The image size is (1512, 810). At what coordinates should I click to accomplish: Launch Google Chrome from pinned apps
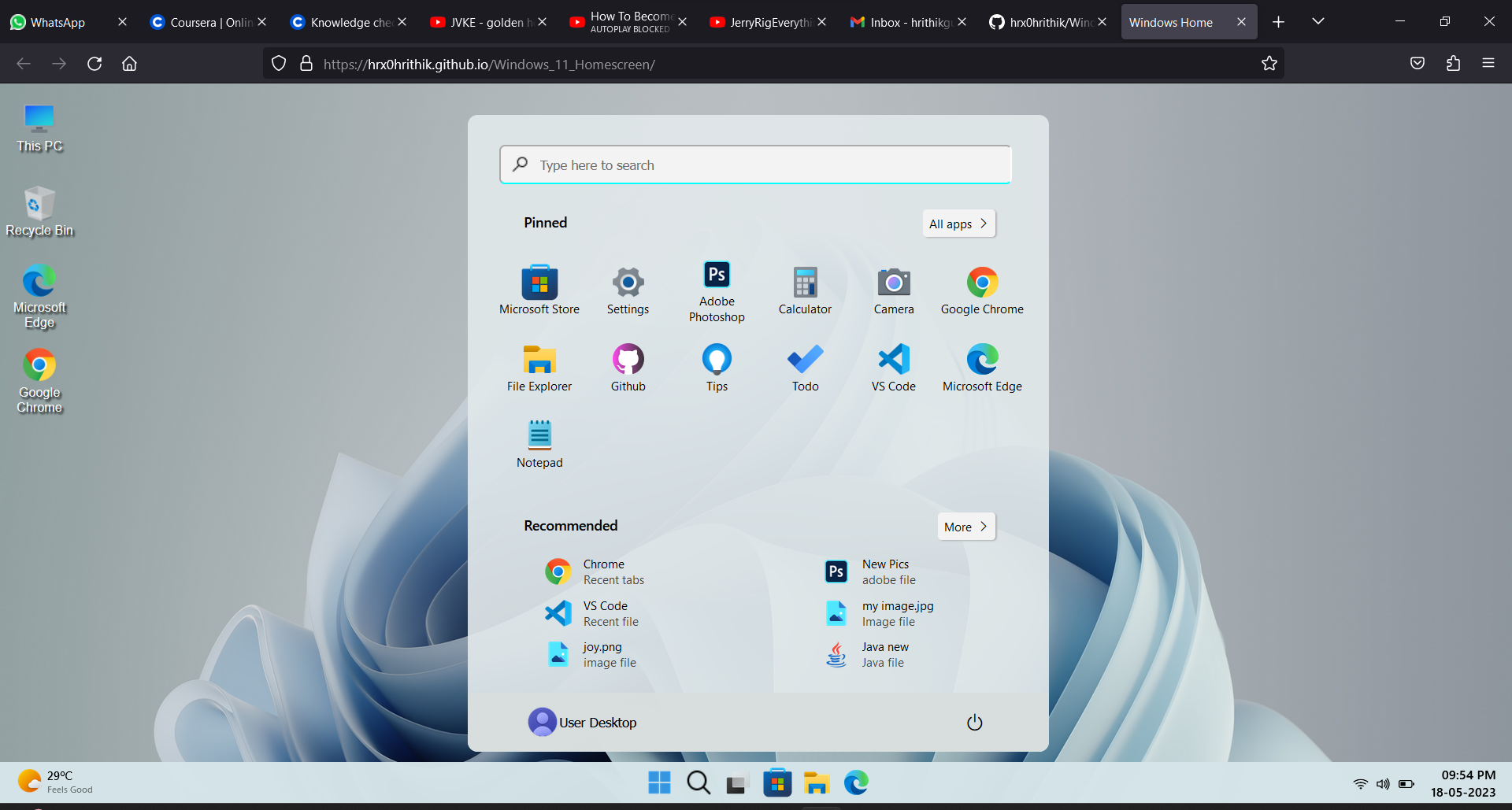(982, 290)
